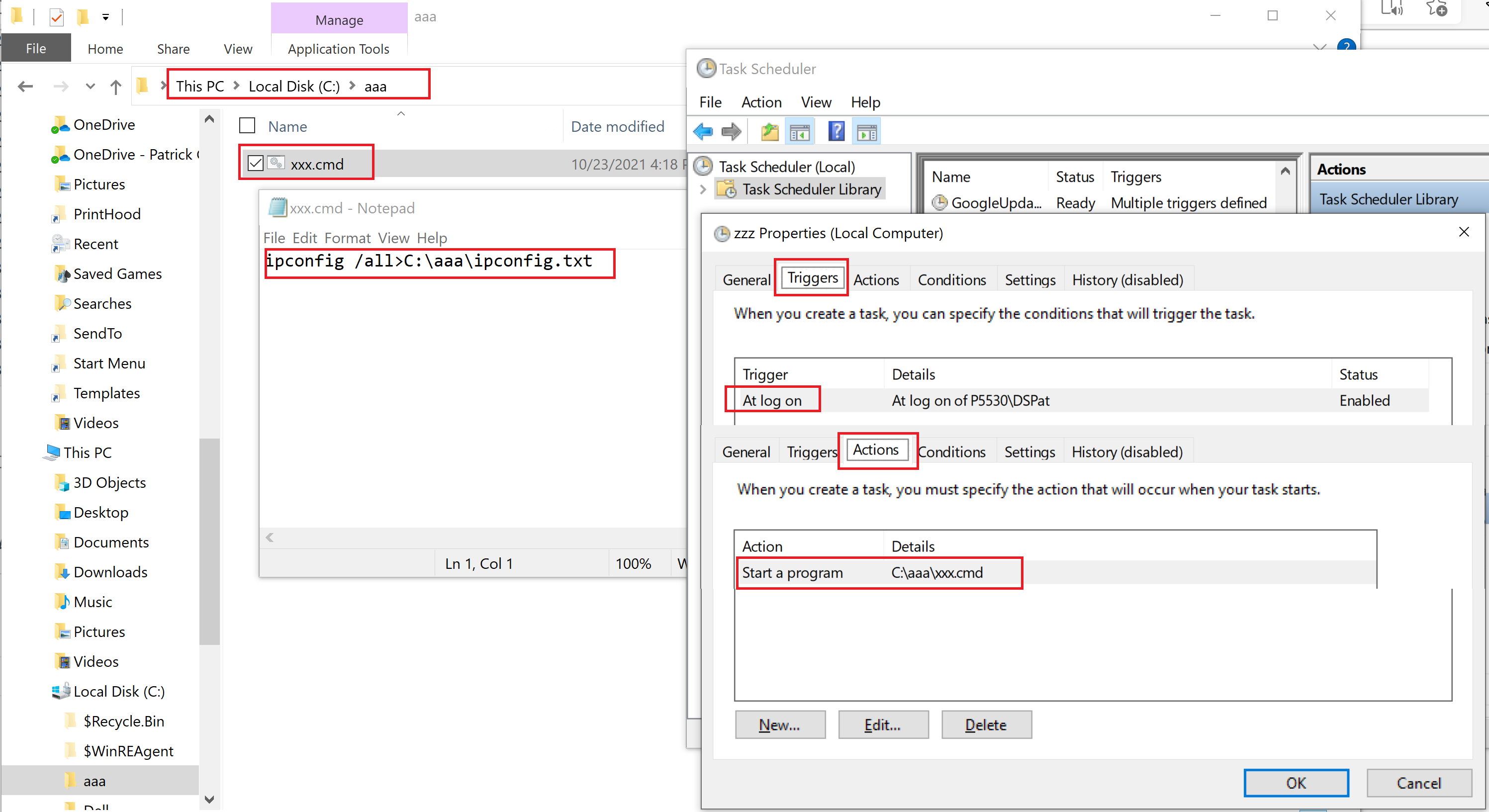This screenshot has width=1489, height=812.
Task: Click the New Folder icon on Quick Access toolbar
Action: point(83,17)
